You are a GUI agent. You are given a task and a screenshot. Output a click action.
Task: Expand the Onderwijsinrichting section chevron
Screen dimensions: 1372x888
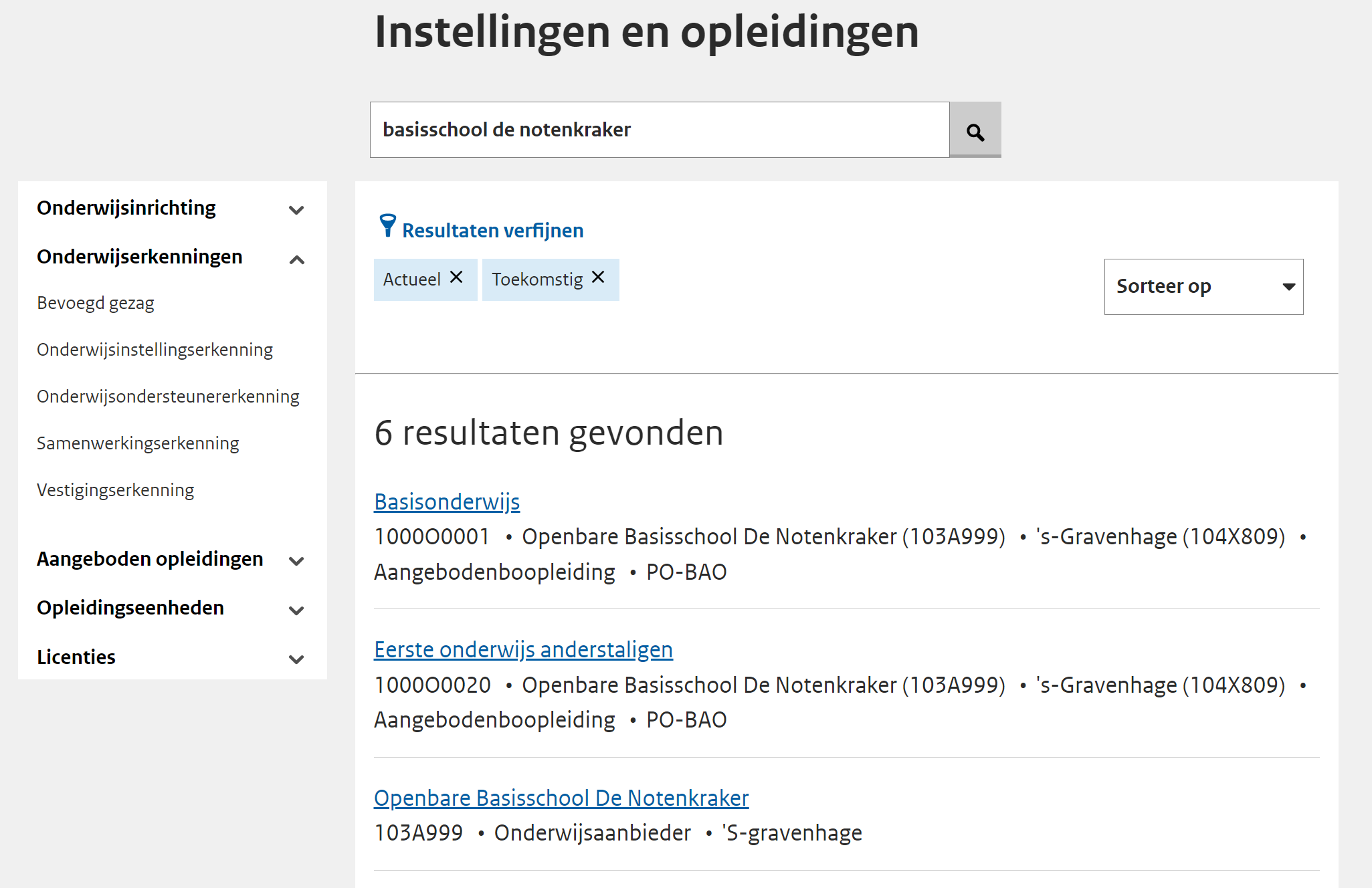coord(296,210)
